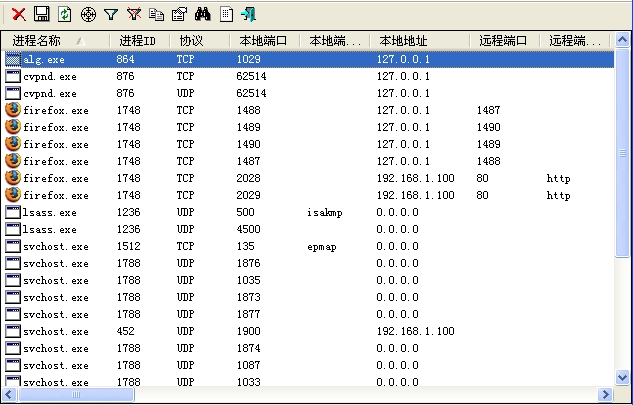Screen dimensions: 633x405
Task: Click process ID 1512 cell
Action: point(128,246)
